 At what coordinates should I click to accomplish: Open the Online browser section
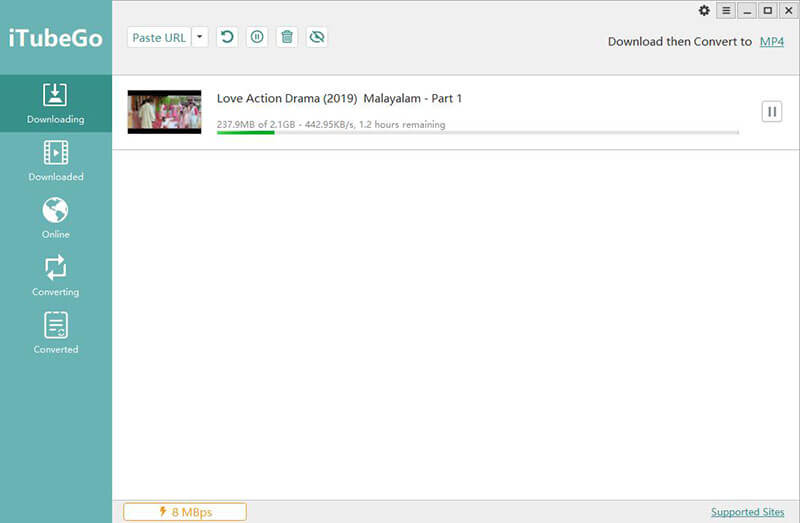pos(56,218)
